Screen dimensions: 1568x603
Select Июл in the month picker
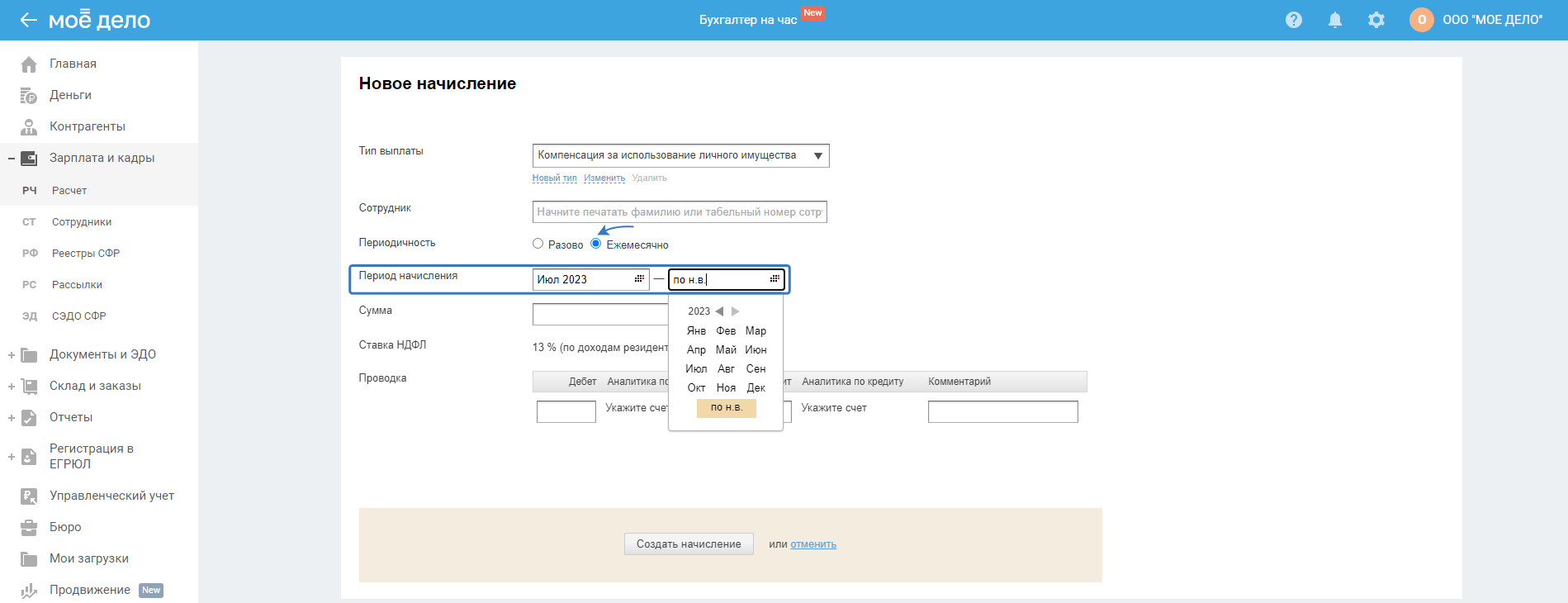point(697,369)
